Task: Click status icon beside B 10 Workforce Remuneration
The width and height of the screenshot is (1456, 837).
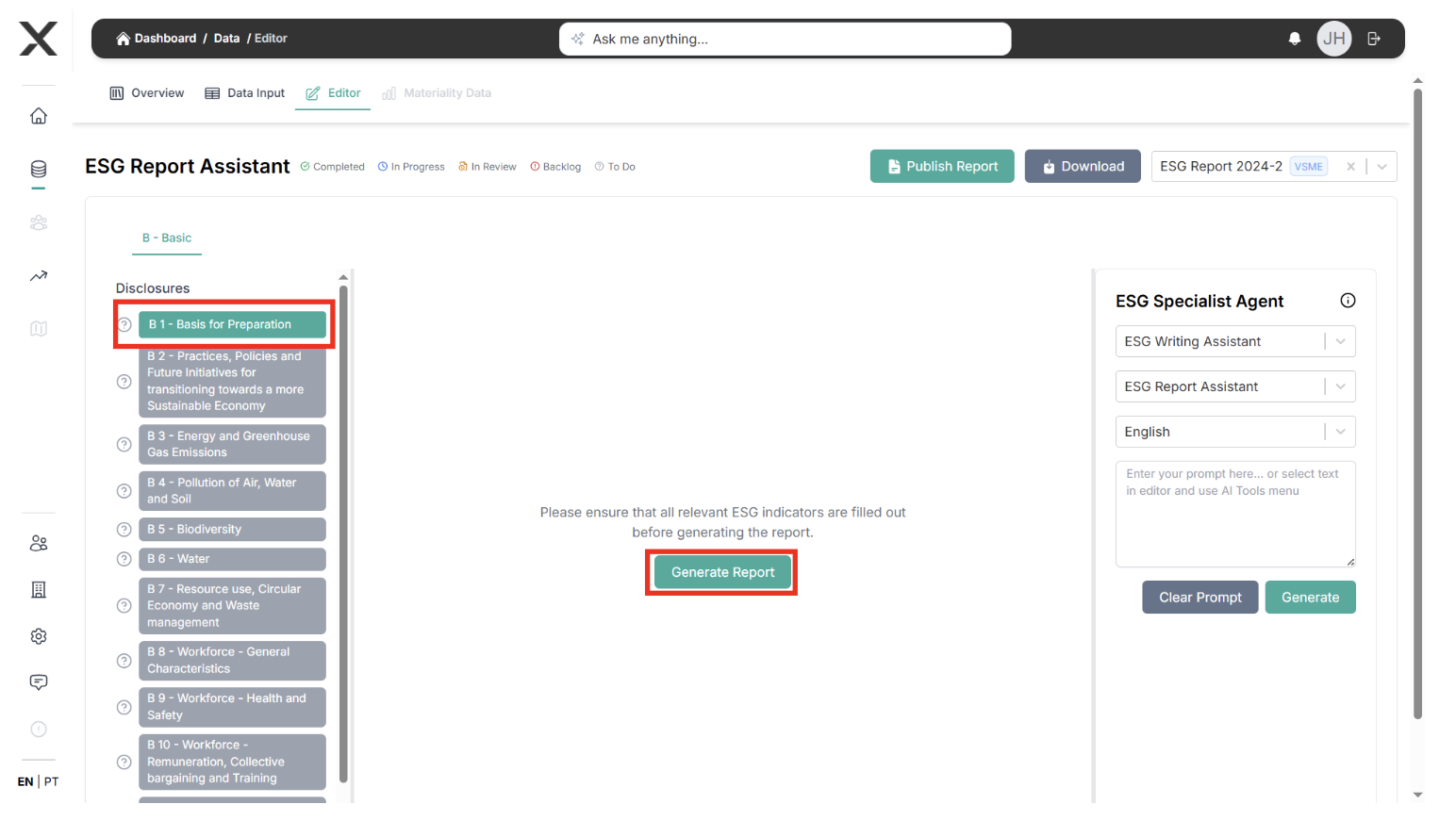Action: click(x=124, y=763)
